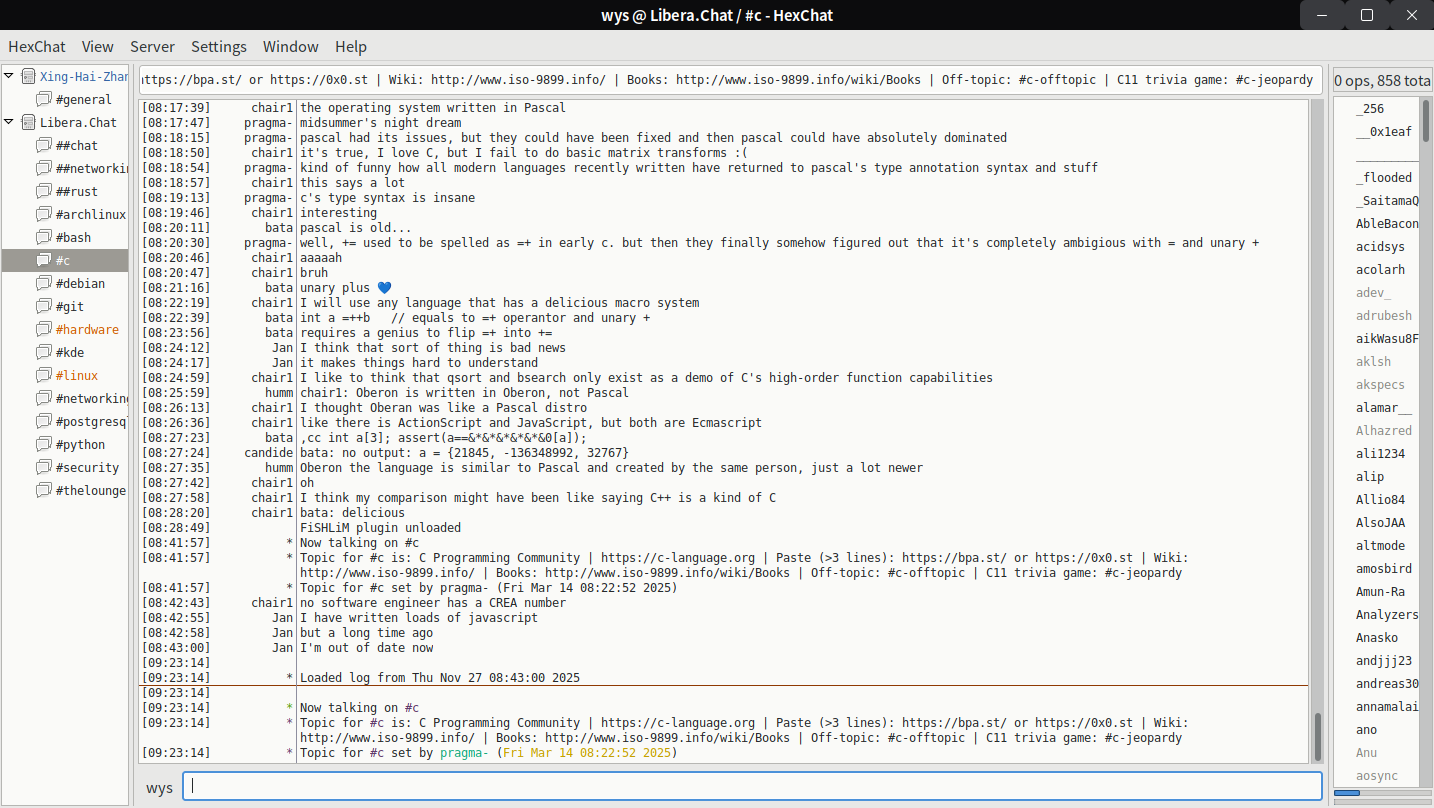This screenshot has height=808, width=1434.
Task: Click the icon beside #security channel
Action: point(43,468)
